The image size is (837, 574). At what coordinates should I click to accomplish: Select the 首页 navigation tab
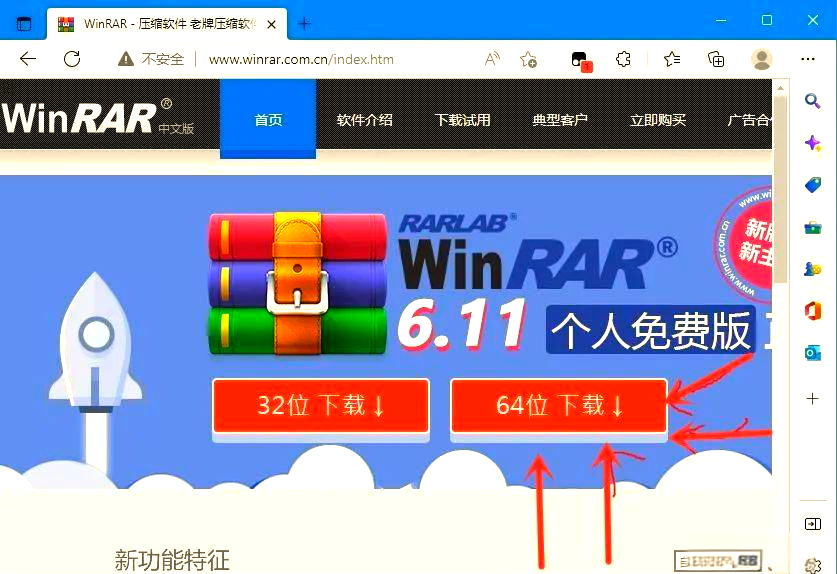[x=268, y=119]
